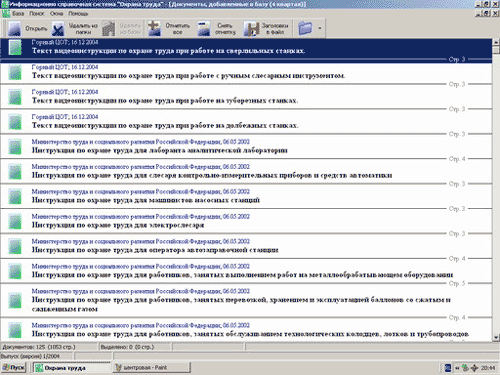Image resolution: width=500 pixels, height=375 pixels.
Task: Click the Горный ЦОТ line above the зуборезных станках title
Action: click(65, 92)
